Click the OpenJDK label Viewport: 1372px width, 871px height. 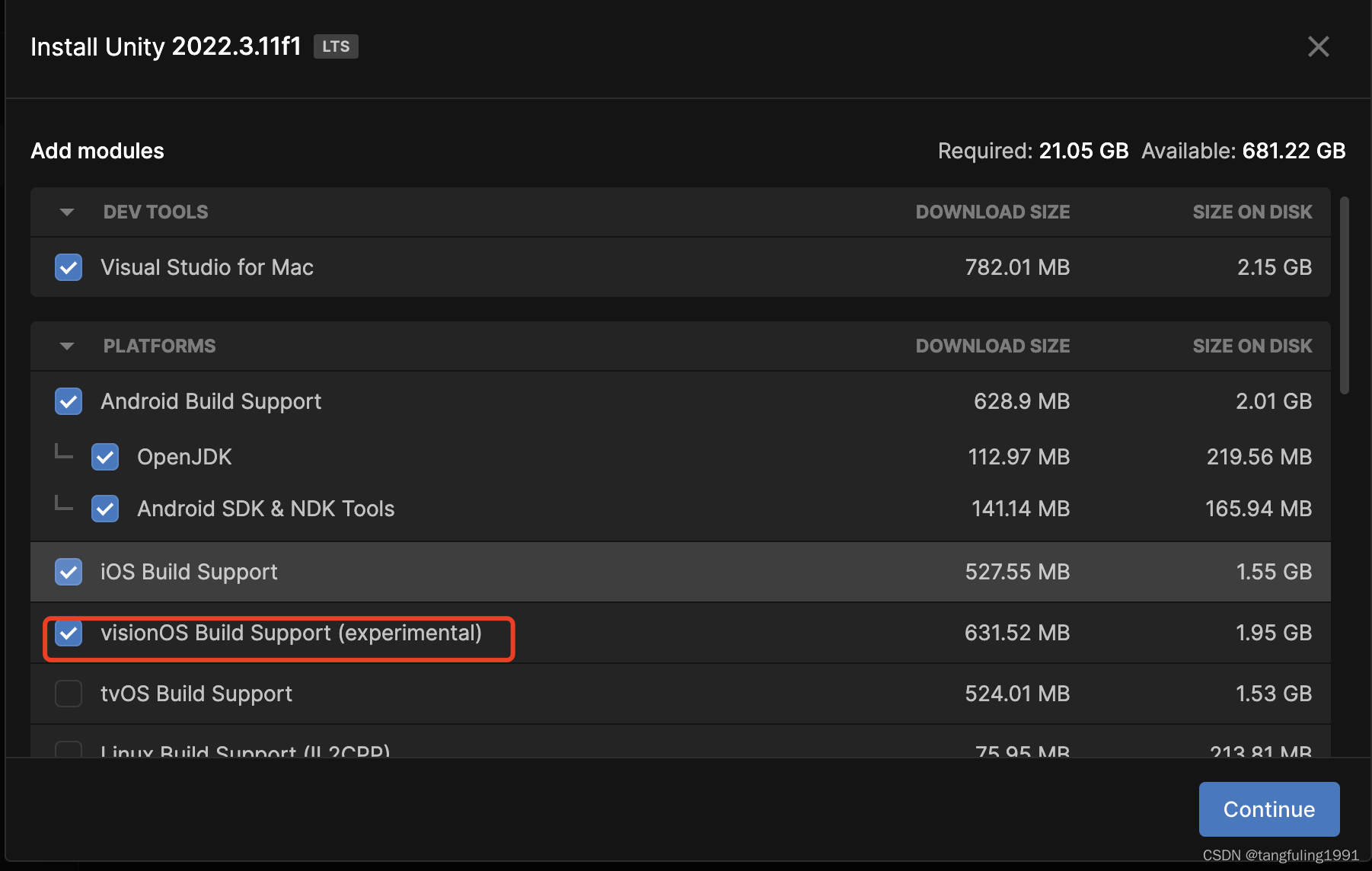[184, 457]
